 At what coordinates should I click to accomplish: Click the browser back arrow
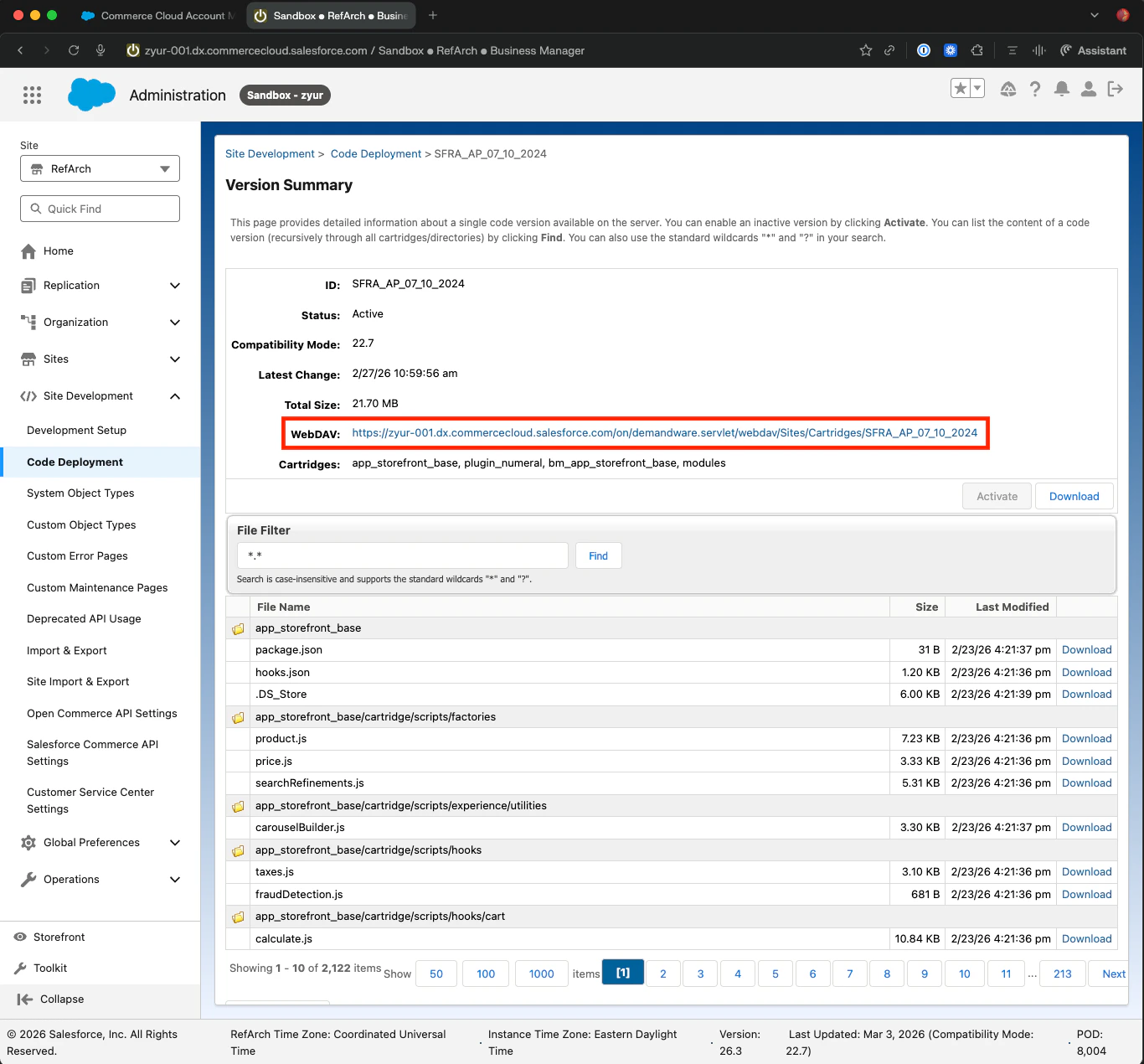pos(20,50)
